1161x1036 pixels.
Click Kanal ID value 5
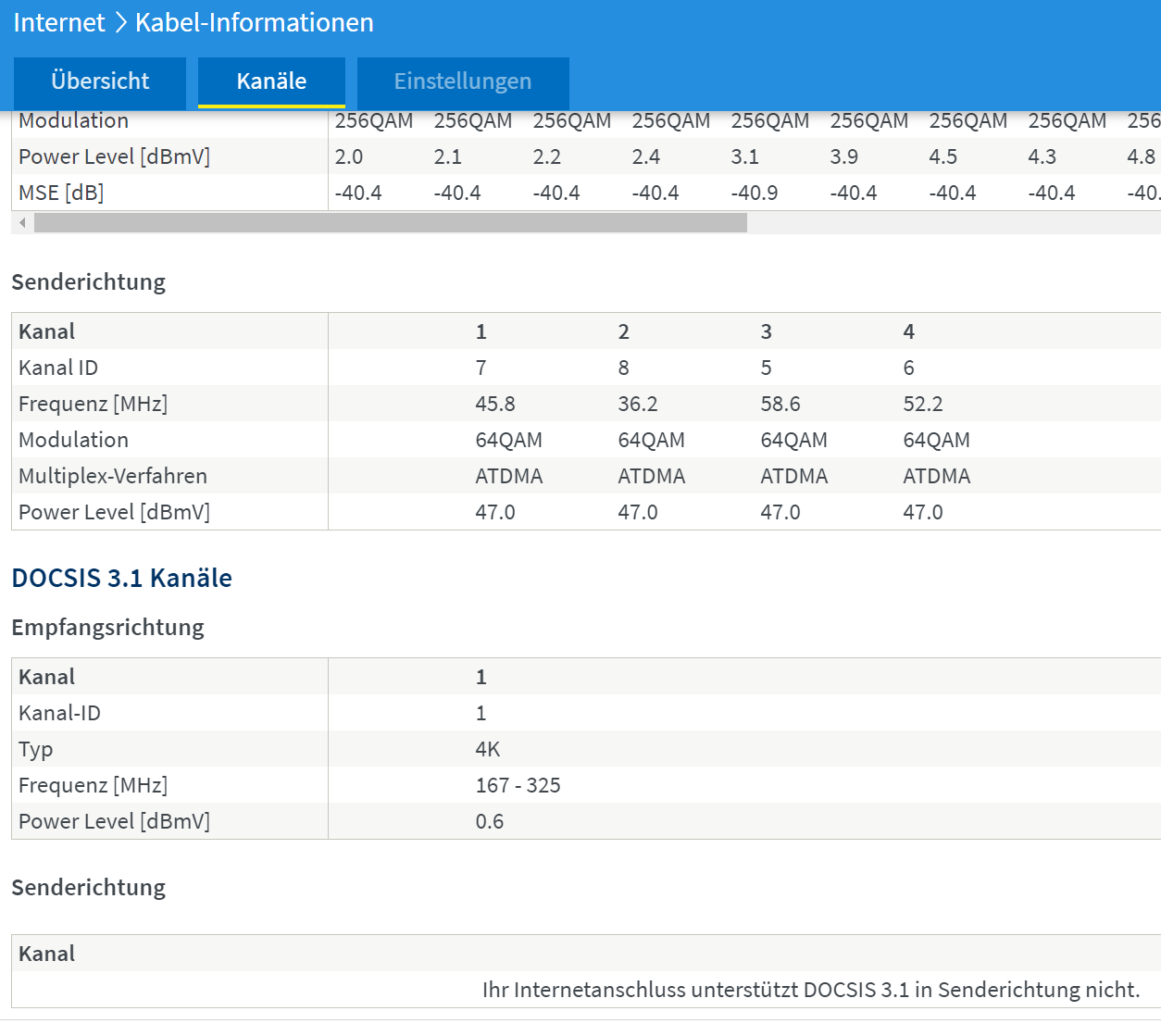point(767,368)
